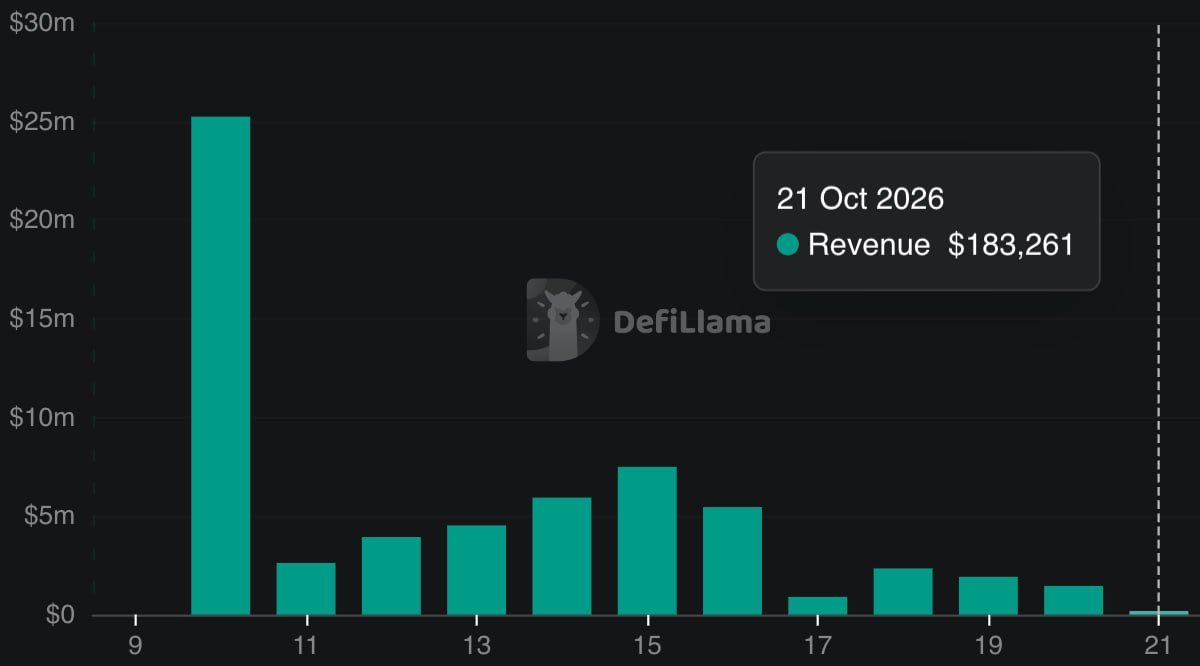Click the short bar above the 17 label
The image size is (1200, 666).
818,606
